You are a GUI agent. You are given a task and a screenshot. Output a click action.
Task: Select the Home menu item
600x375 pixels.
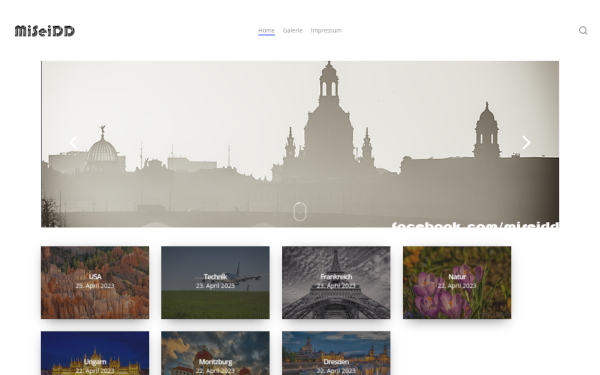click(x=266, y=30)
